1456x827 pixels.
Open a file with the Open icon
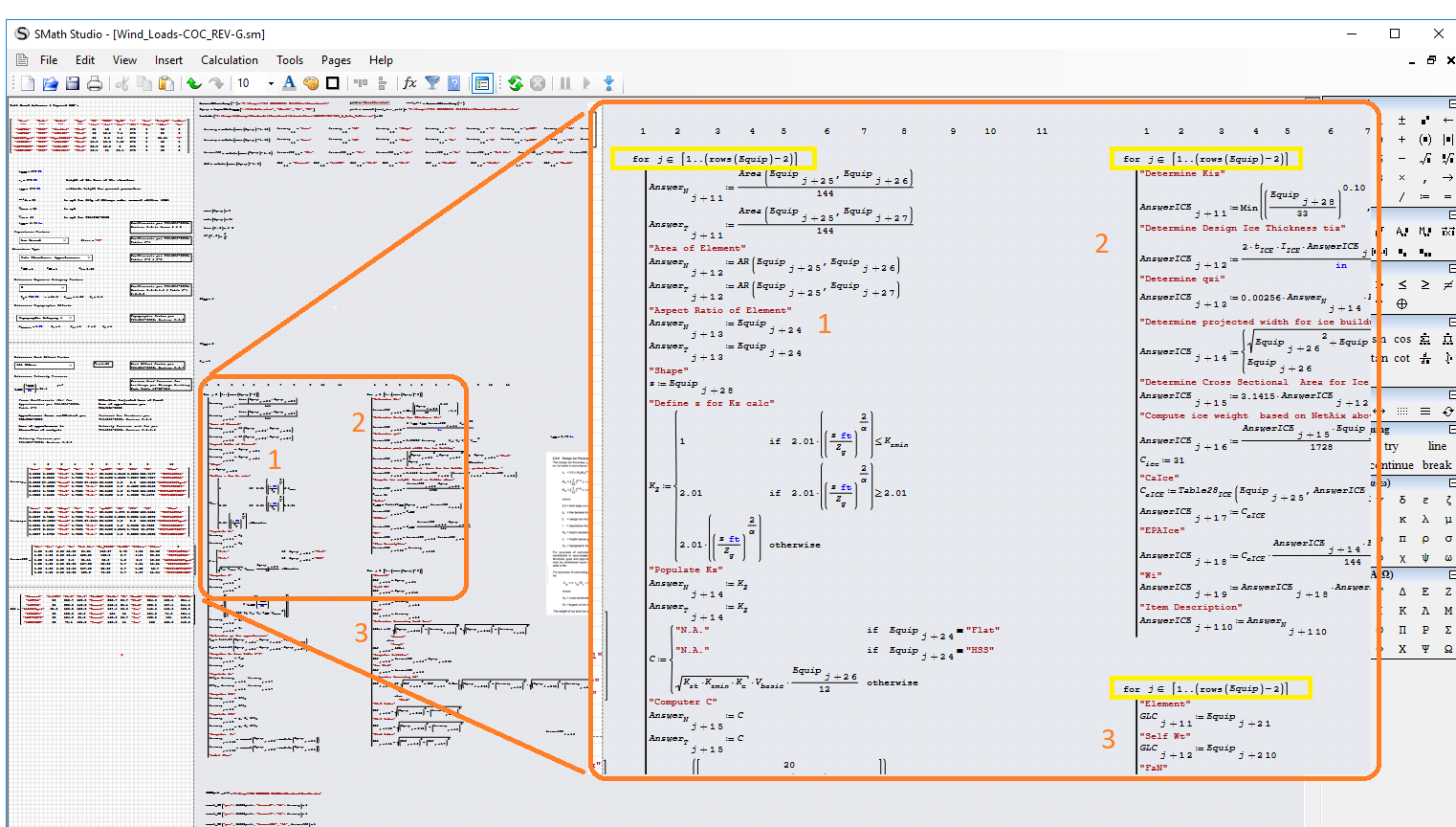[50, 83]
